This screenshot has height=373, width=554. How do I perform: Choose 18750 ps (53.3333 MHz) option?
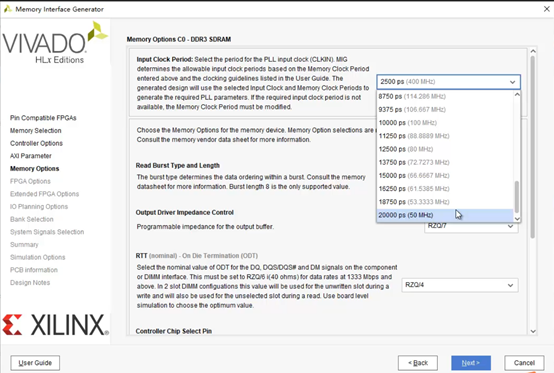tap(445, 202)
